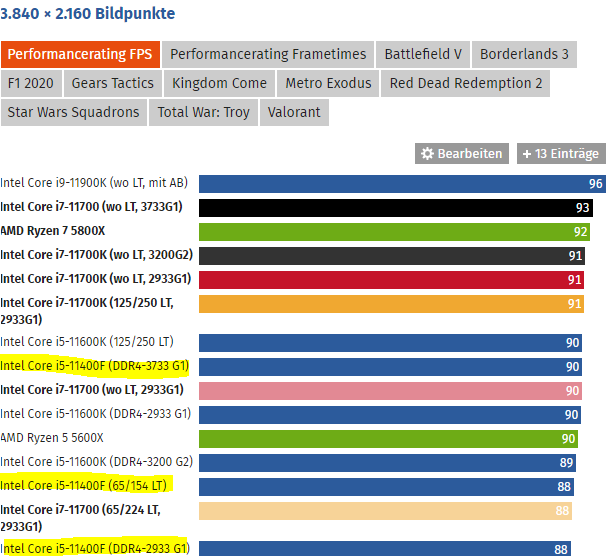Switch to Gears Tactics tab

coord(112,83)
